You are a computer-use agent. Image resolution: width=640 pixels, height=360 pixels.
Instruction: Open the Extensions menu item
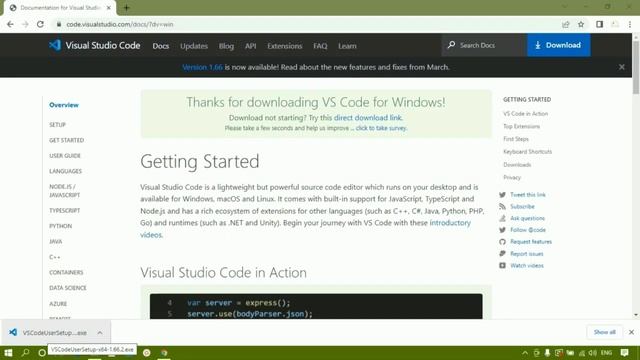point(284,46)
